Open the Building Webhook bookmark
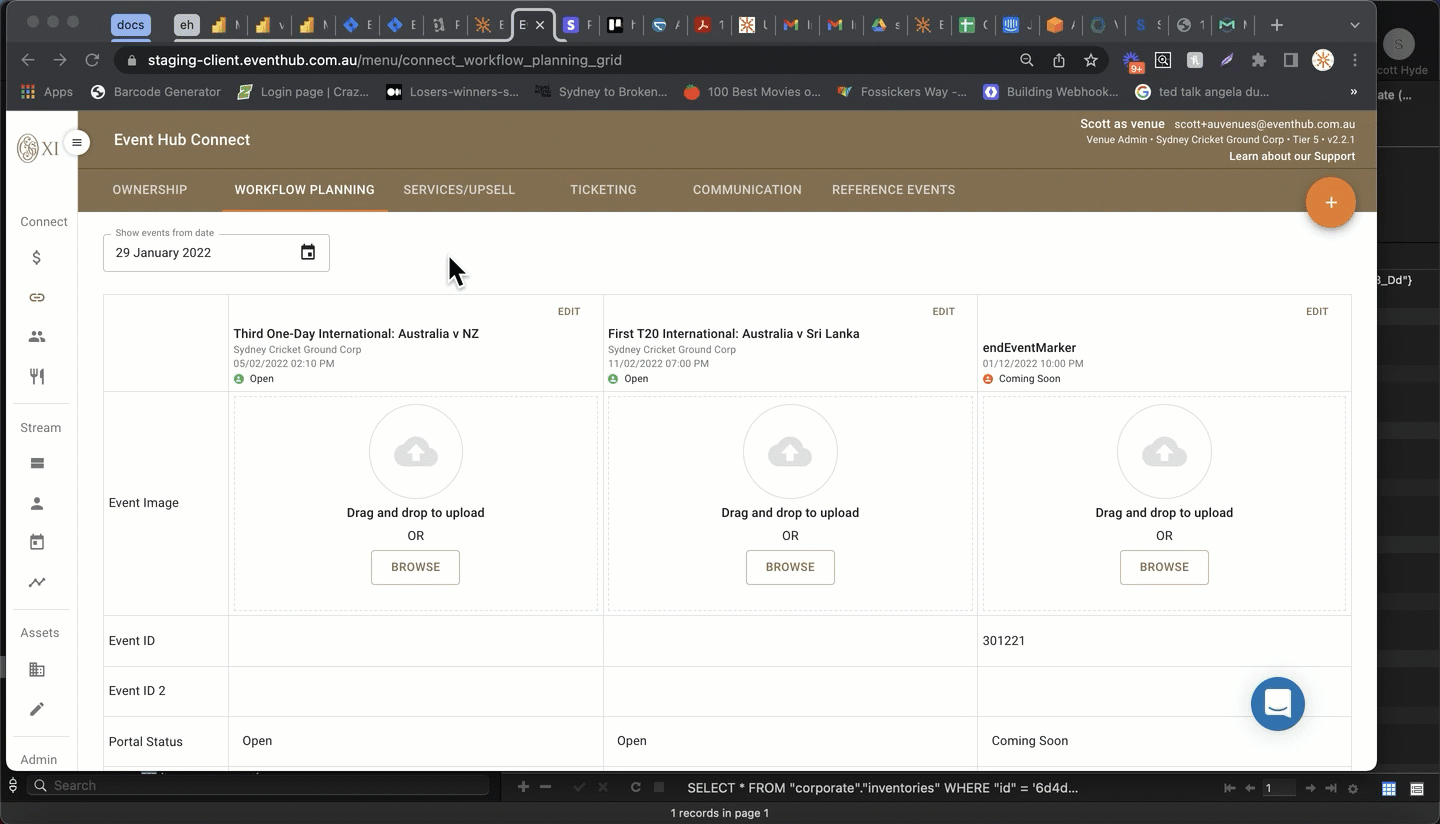Screen dimensions: 1440x824 [1051, 92]
